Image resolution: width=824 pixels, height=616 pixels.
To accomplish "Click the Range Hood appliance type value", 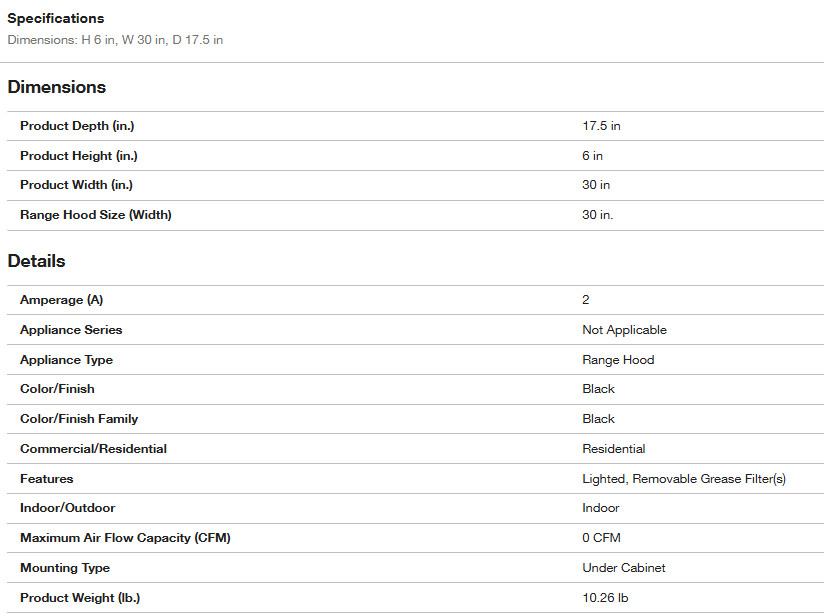I will click(x=618, y=360).
